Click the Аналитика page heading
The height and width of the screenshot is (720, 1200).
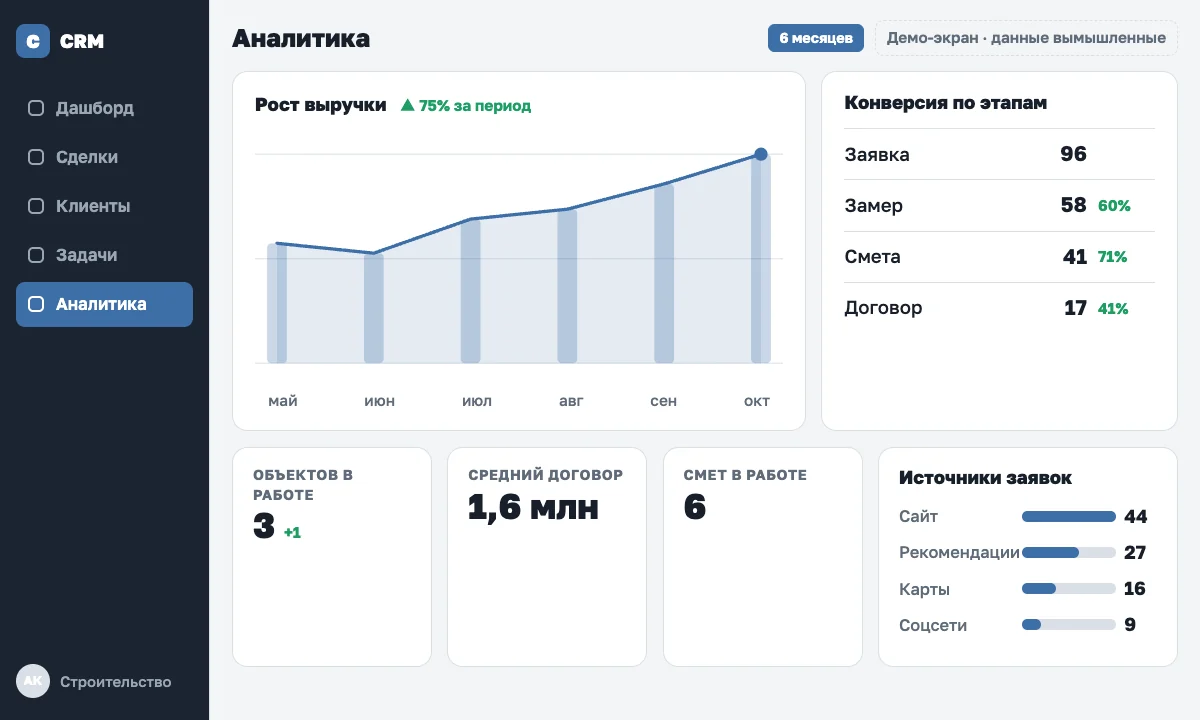(301, 38)
